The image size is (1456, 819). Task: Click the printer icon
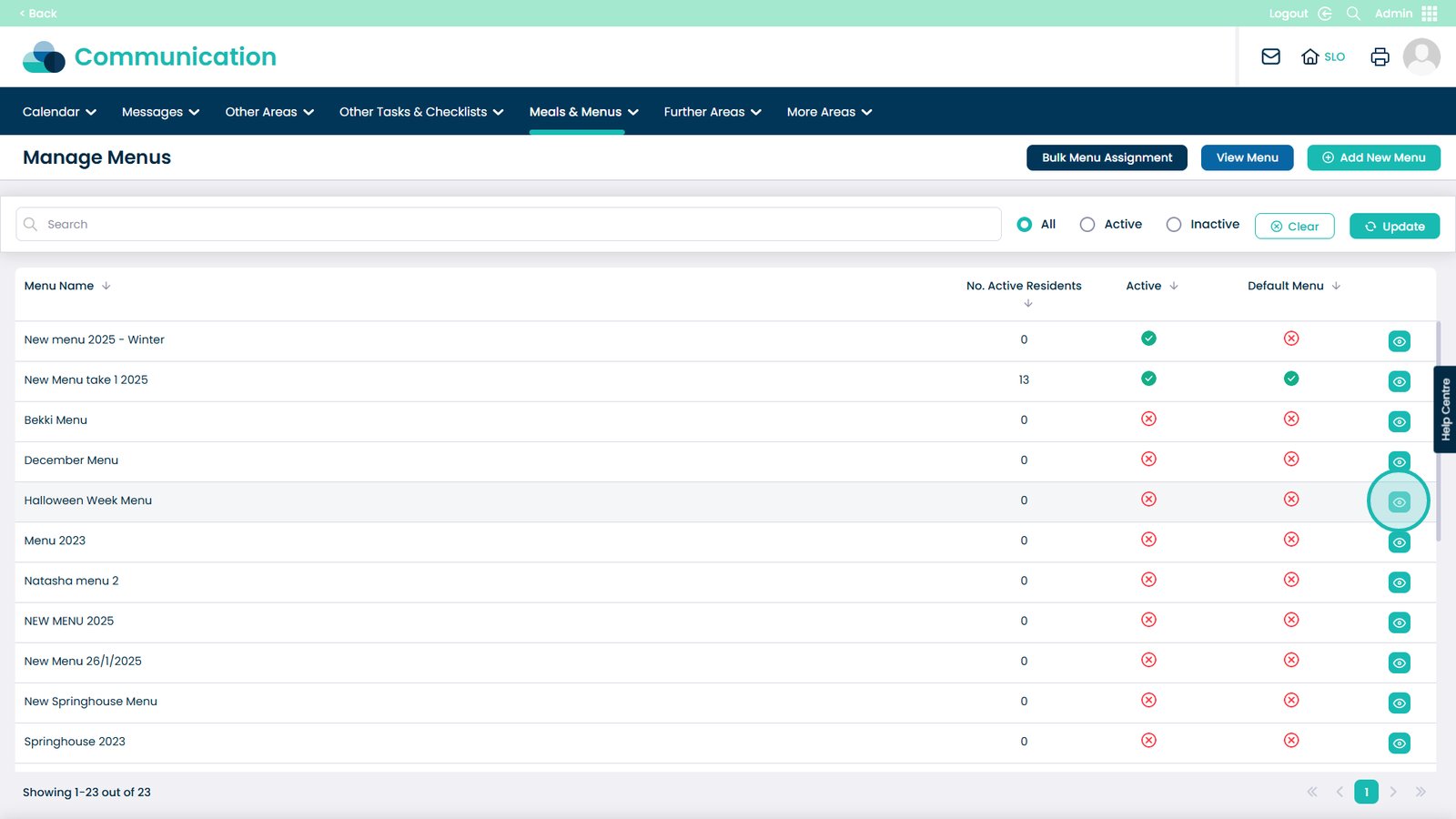(1380, 56)
